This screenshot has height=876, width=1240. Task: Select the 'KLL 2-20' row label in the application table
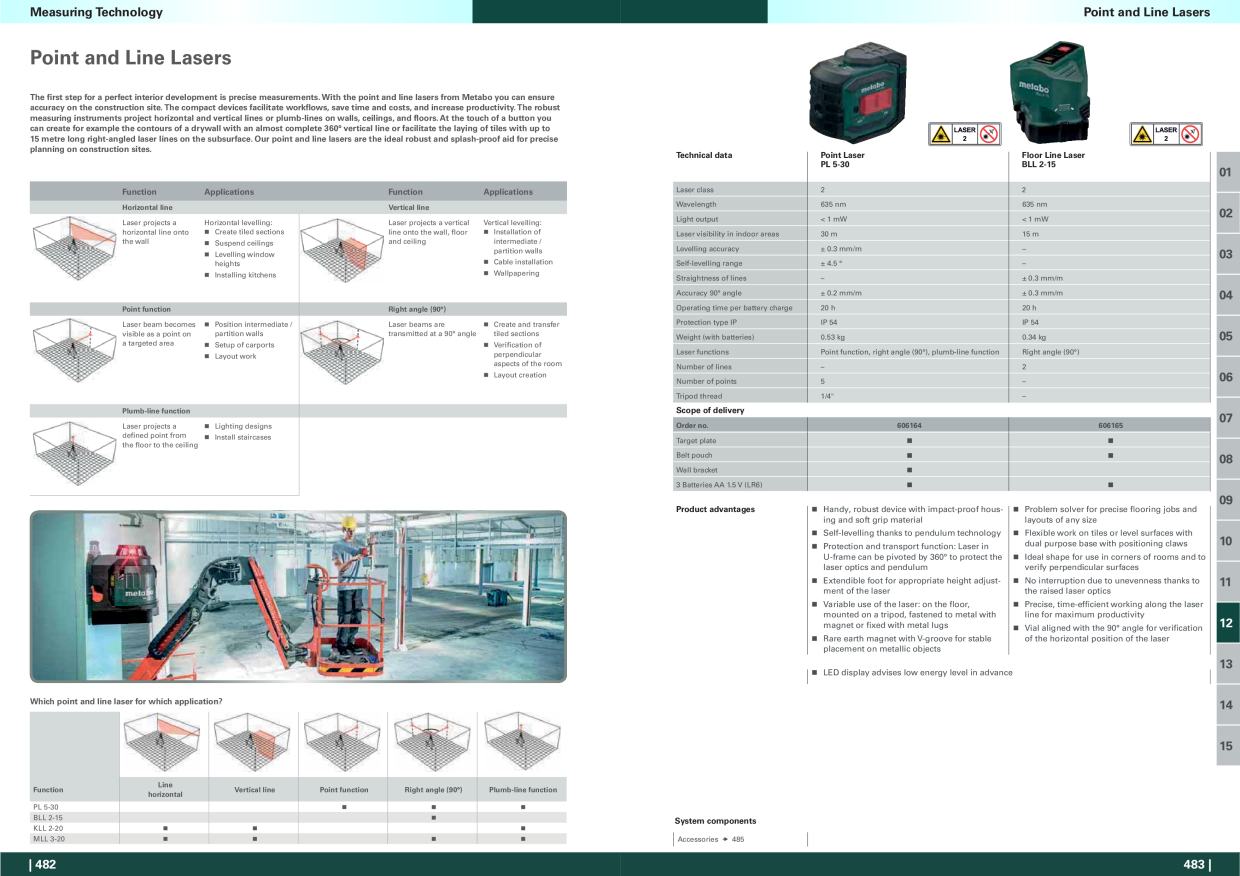click(x=48, y=828)
